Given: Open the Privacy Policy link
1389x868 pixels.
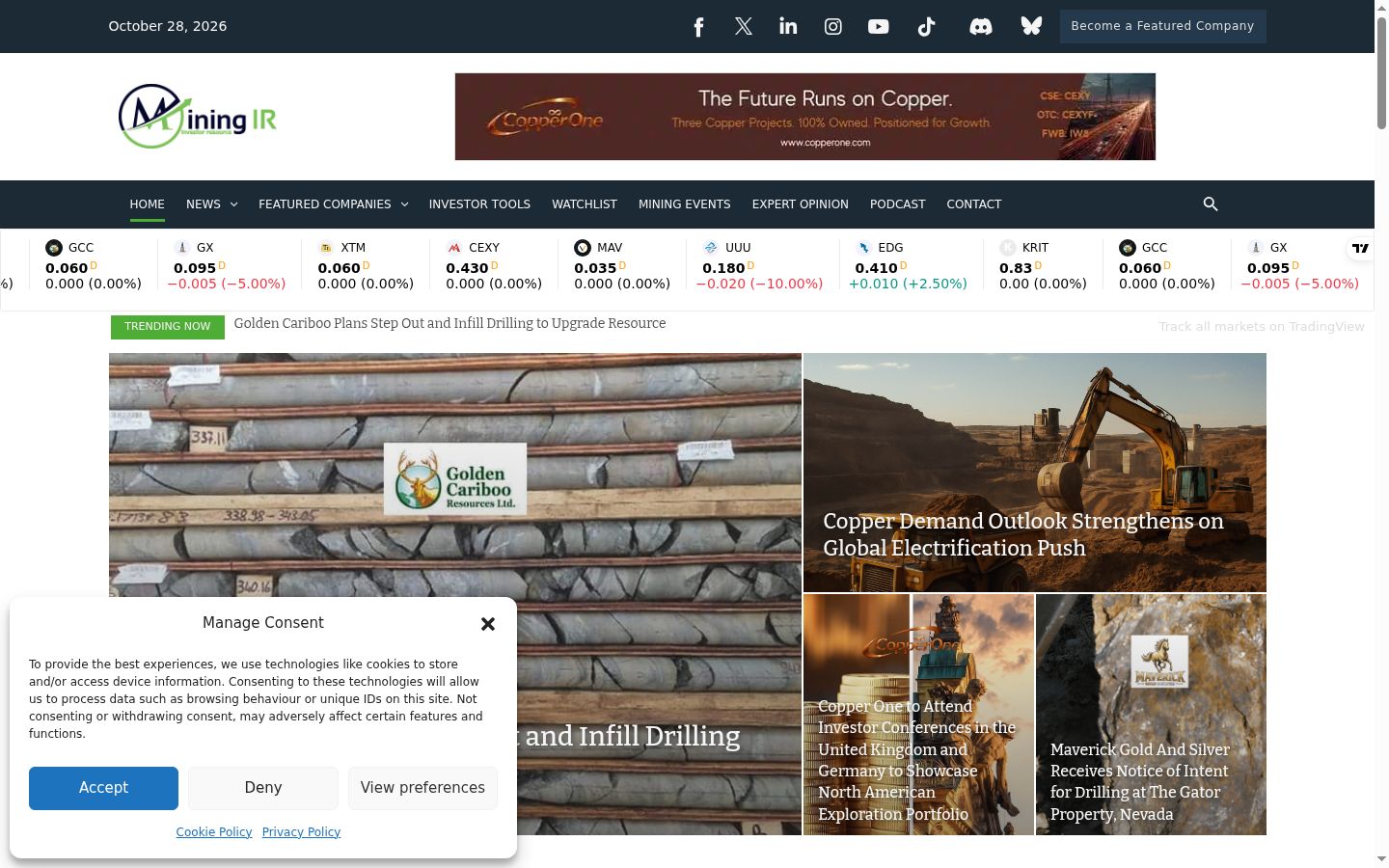Looking at the screenshot, I should [x=301, y=832].
